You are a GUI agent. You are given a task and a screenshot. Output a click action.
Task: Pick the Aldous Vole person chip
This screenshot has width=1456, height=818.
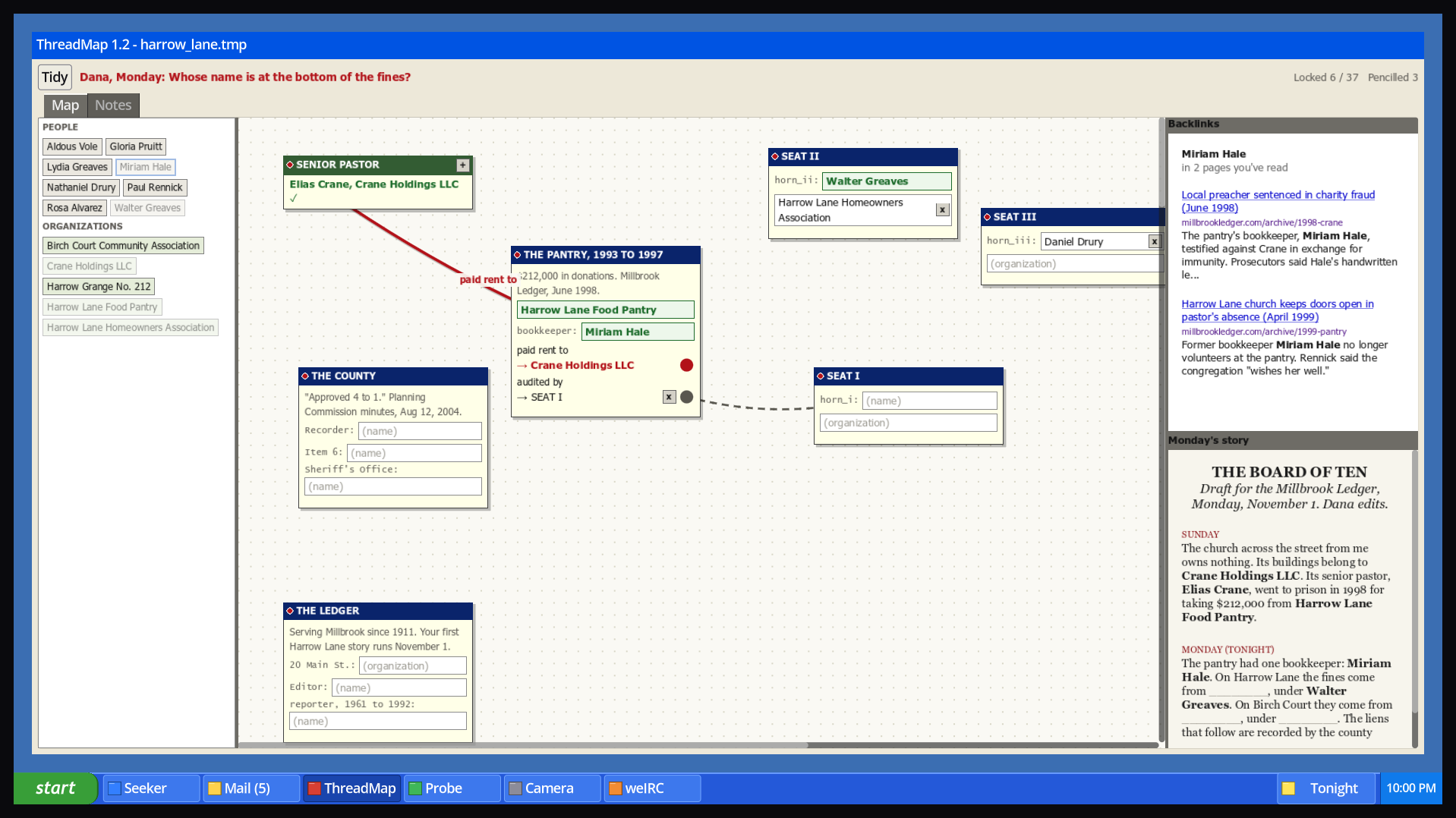72,146
